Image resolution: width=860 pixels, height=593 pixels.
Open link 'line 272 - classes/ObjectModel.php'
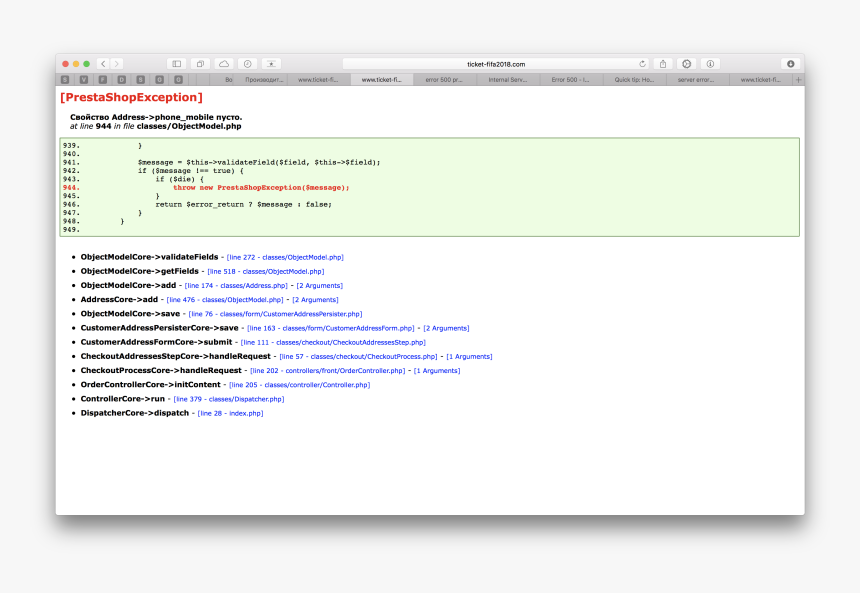(x=285, y=257)
